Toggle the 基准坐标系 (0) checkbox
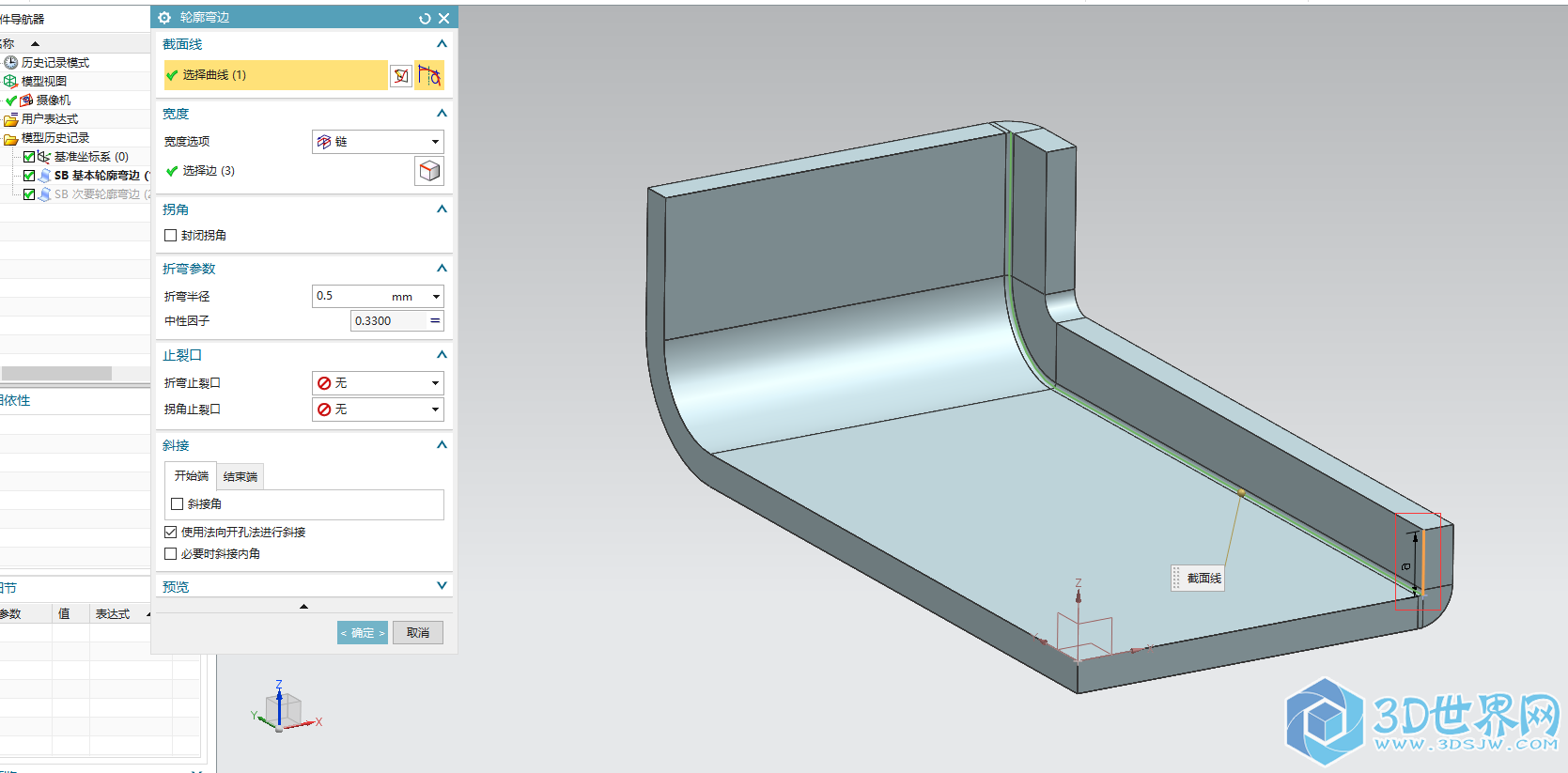This screenshot has height=773, width=1568. pyautogui.click(x=29, y=157)
